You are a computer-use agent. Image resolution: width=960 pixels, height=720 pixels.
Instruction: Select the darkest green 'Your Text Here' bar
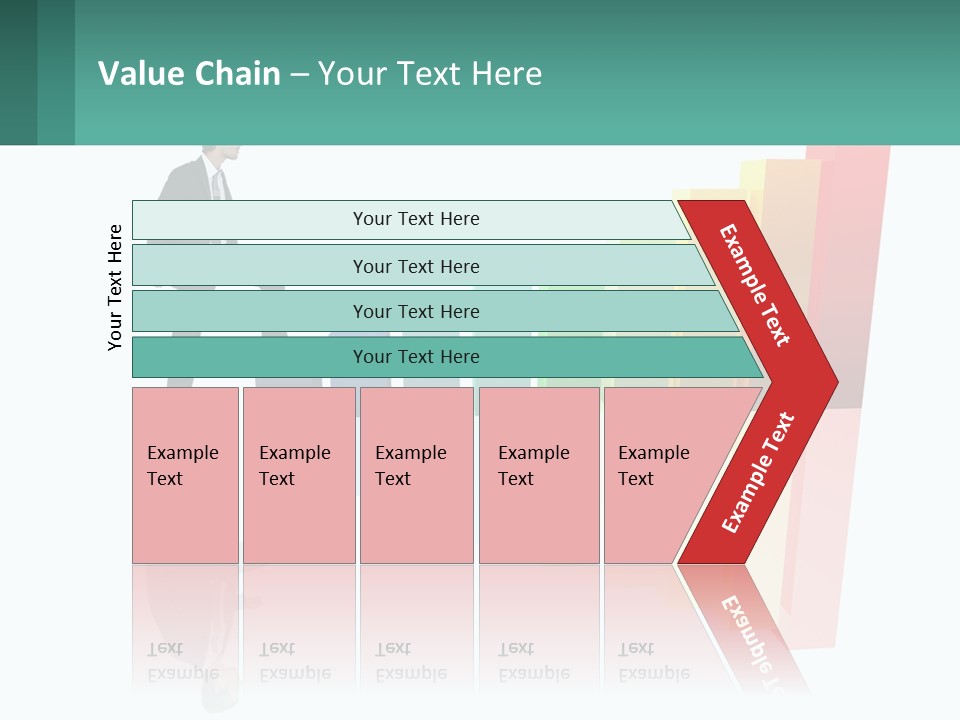(415, 357)
